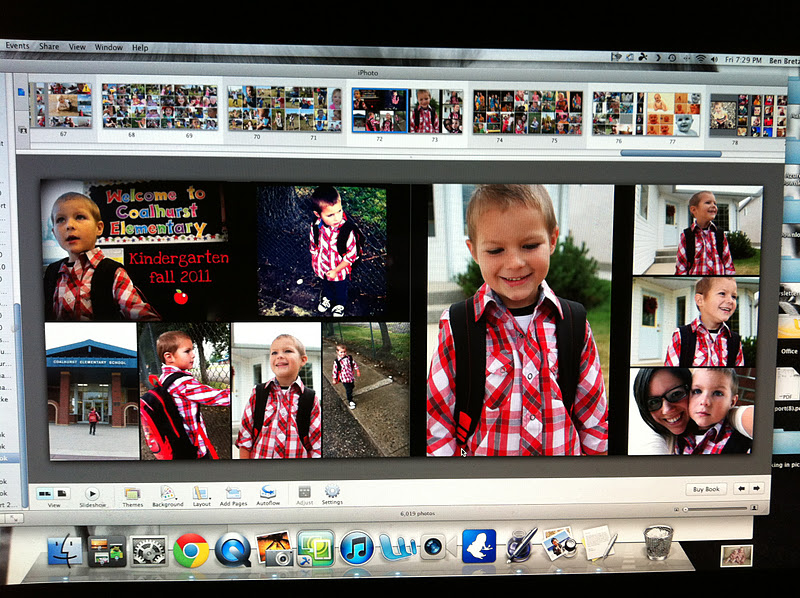Click the horizontal scrollbar under the thumbnails
Screen dimensions: 800x598
click(x=670, y=153)
